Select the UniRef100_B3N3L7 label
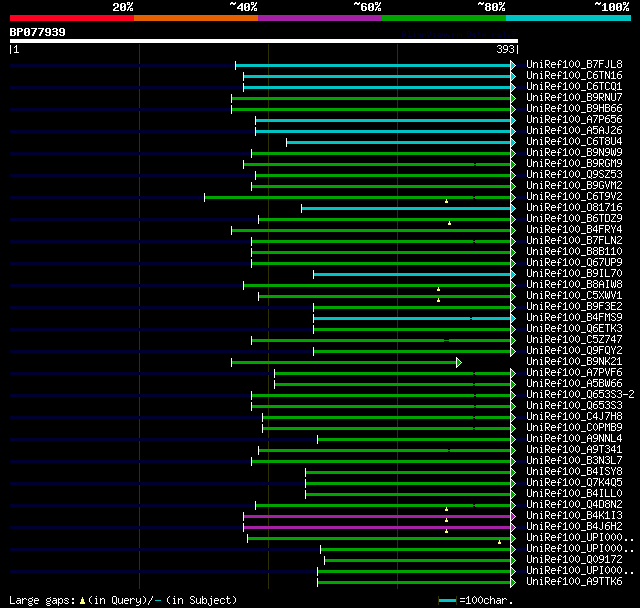 click(574, 461)
